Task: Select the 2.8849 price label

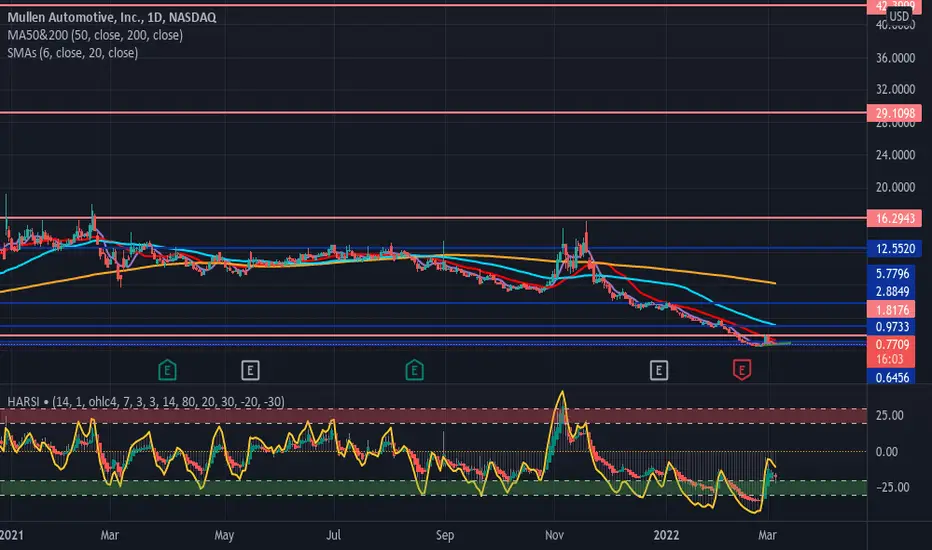Action: [892, 291]
